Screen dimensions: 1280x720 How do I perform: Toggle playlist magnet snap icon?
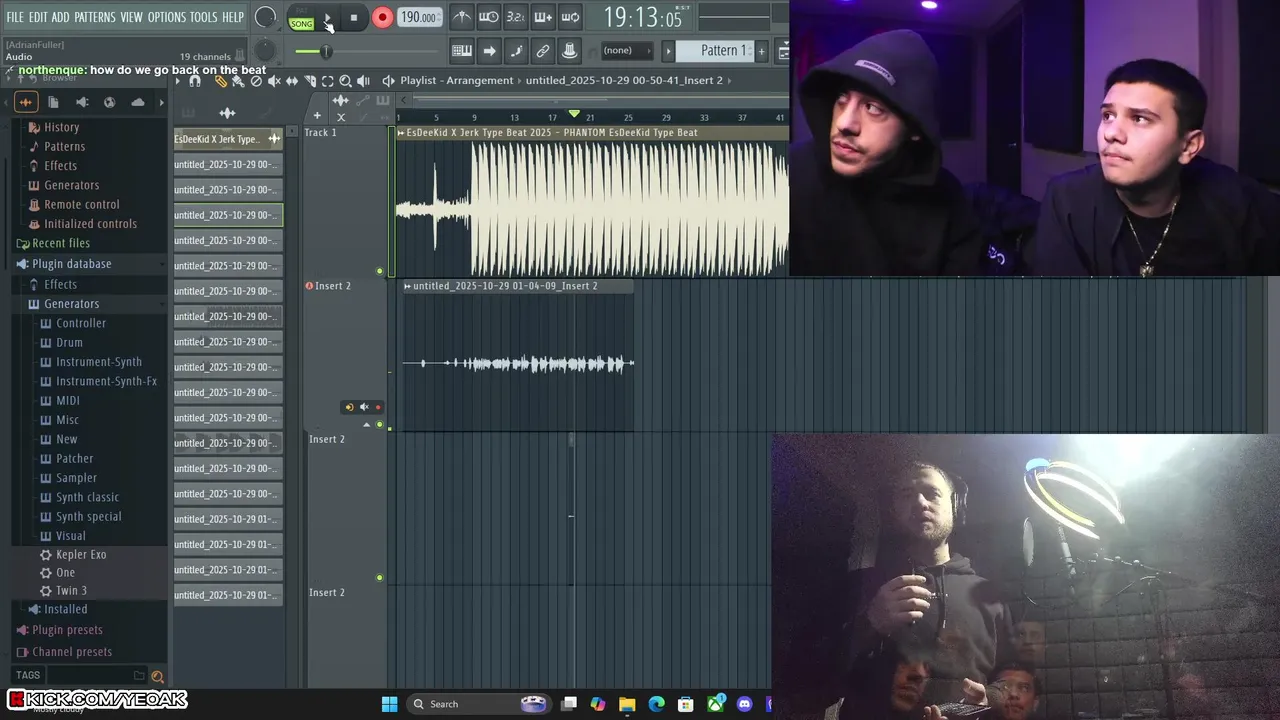click(x=195, y=81)
